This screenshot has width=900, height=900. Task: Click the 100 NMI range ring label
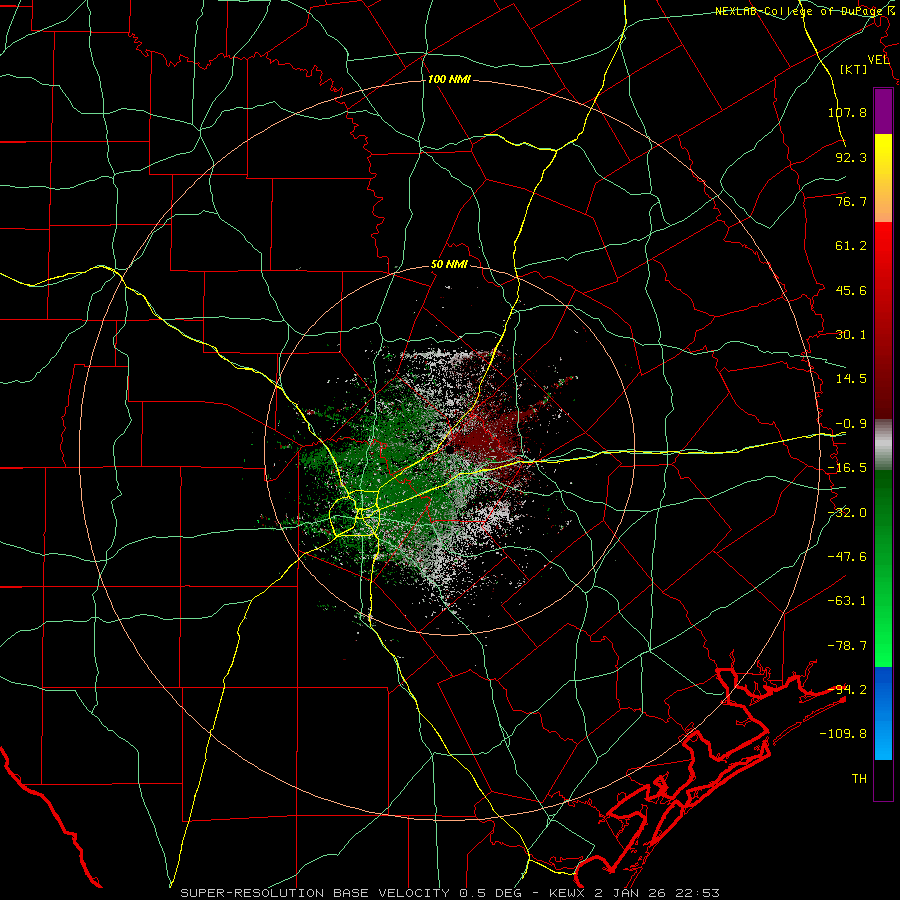[449, 79]
